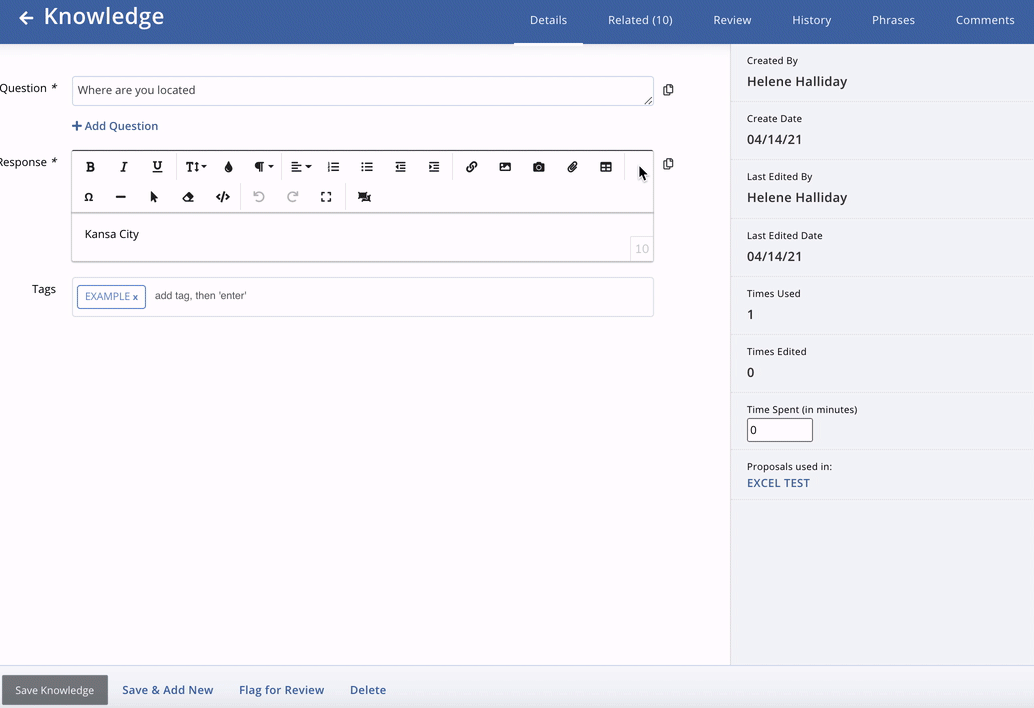Open the text color picker drop icon
The width and height of the screenshot is (1034, 708).
[228, 167]
